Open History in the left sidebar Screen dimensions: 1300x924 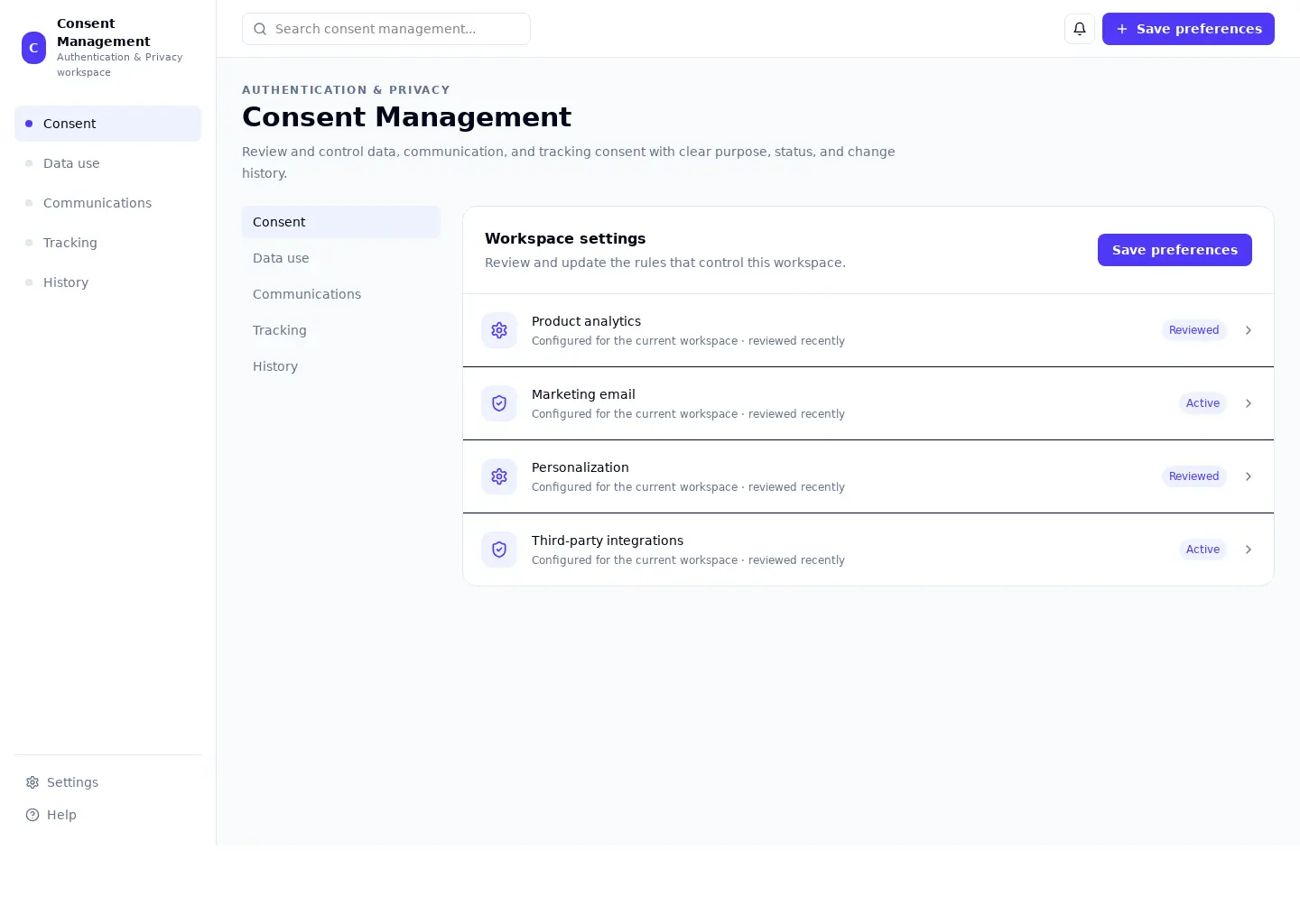click(x=107, y=282)
